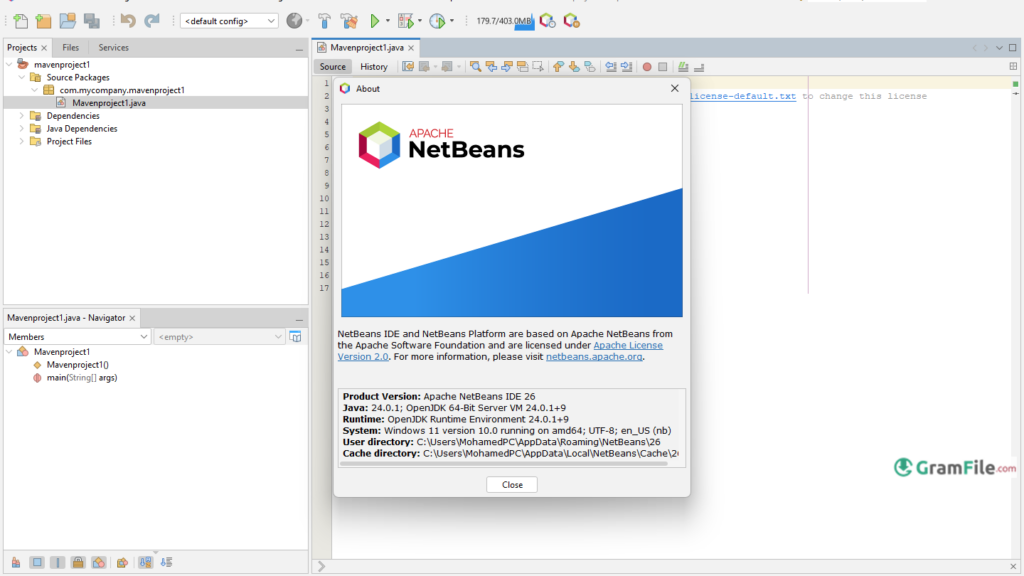
Task: Switch editor to History view
Action: 374,67
